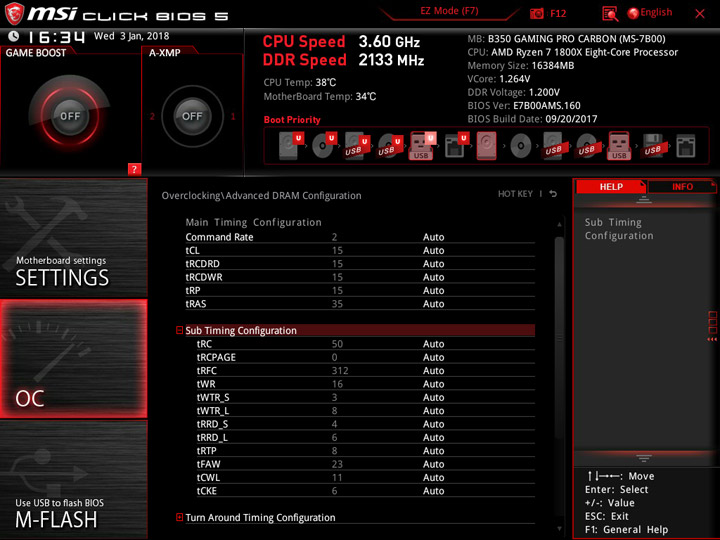Select highlighted legacy hard disk boot icon

(x=487, y=146)
